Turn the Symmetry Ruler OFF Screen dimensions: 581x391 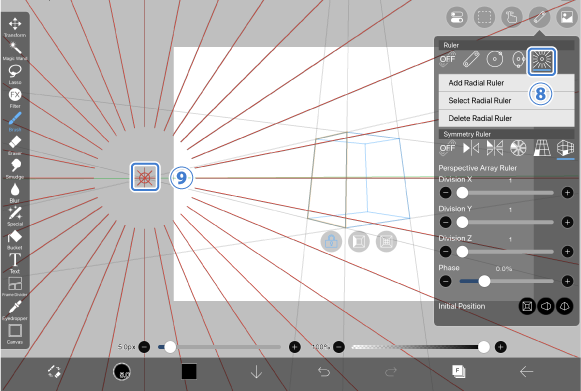click(x=448, y=148)
